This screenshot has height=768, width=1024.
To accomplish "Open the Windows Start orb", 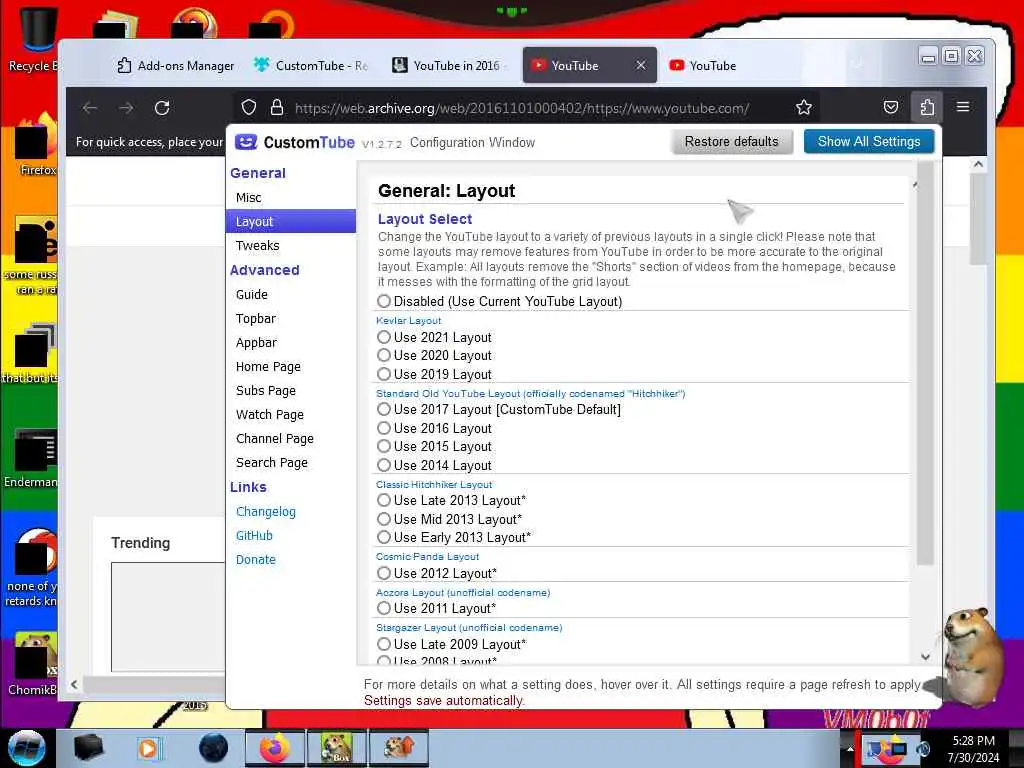I will (x=26, y=748).
